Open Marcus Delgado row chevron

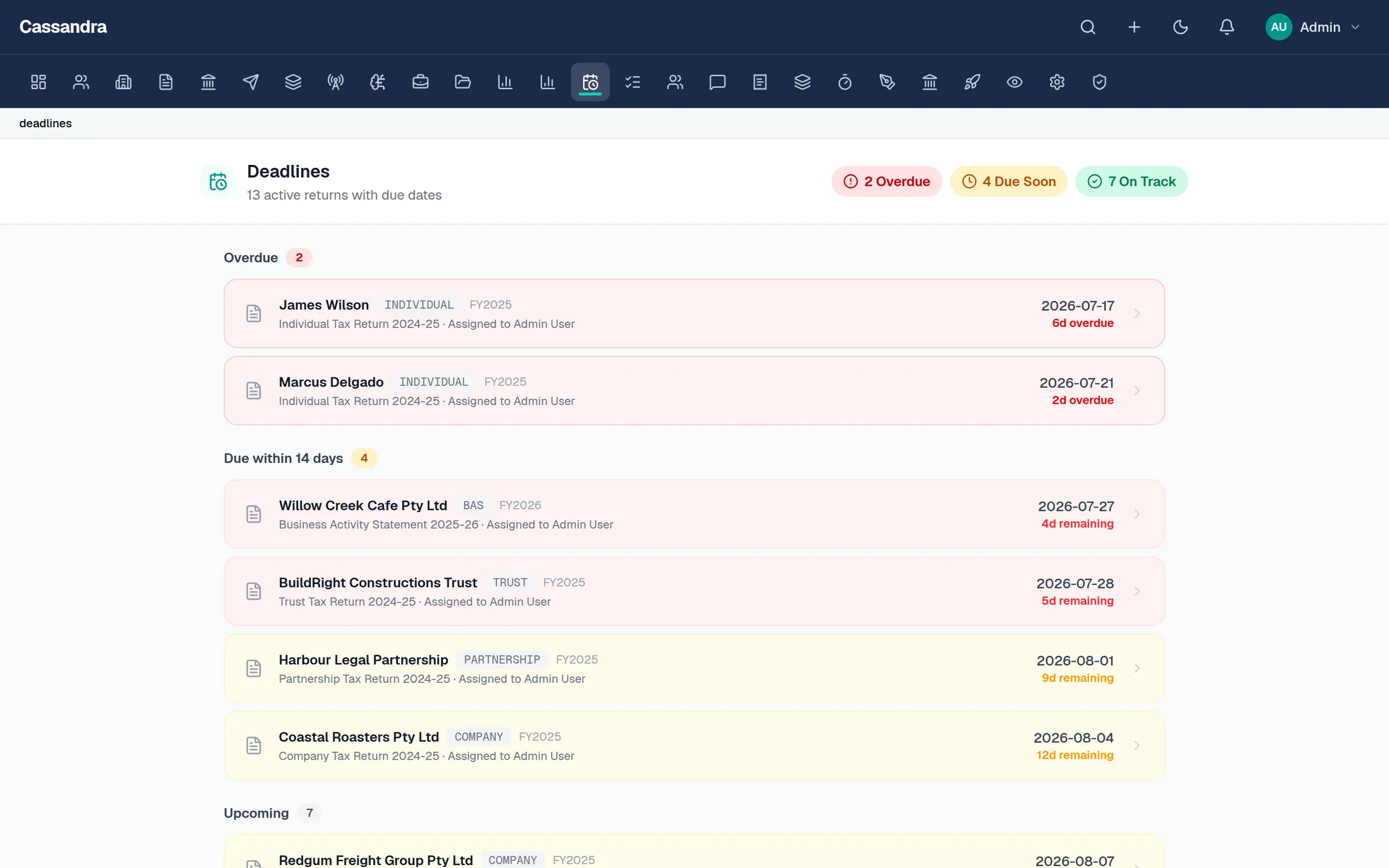tap(1137, 391)
